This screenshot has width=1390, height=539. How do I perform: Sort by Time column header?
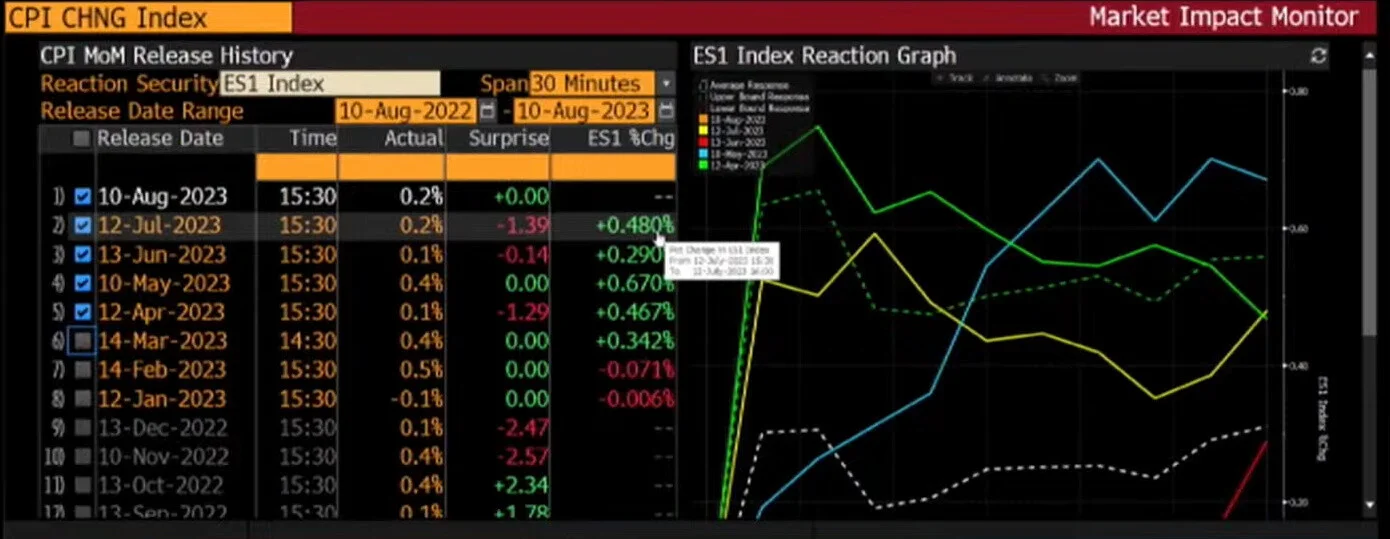tap(312, 139)
